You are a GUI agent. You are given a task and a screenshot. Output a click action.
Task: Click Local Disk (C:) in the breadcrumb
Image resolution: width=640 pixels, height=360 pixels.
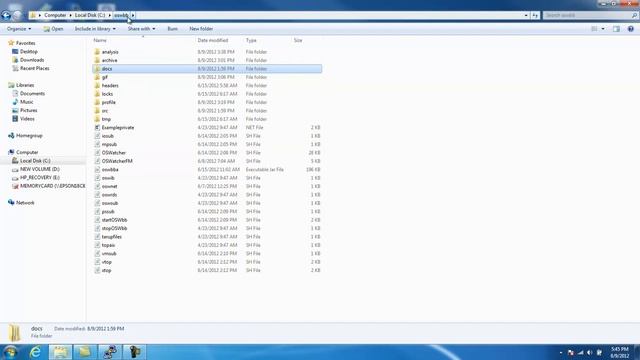pyautogui.click(x=90, y=15)
